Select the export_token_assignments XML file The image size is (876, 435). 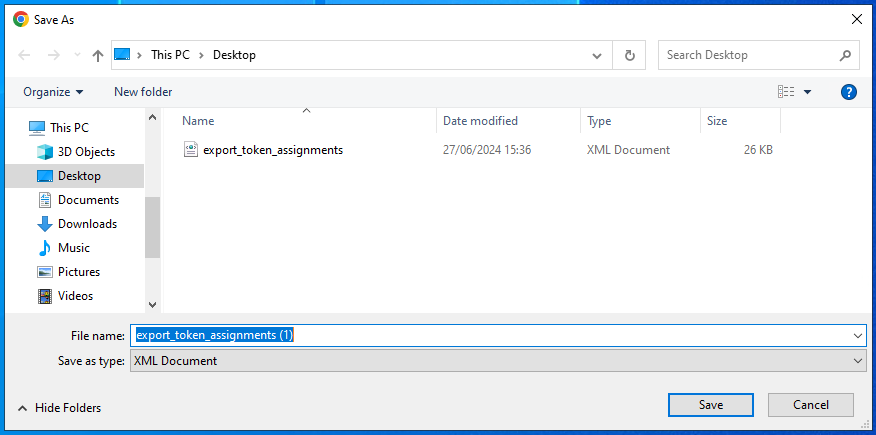click(x=272, y=150)
